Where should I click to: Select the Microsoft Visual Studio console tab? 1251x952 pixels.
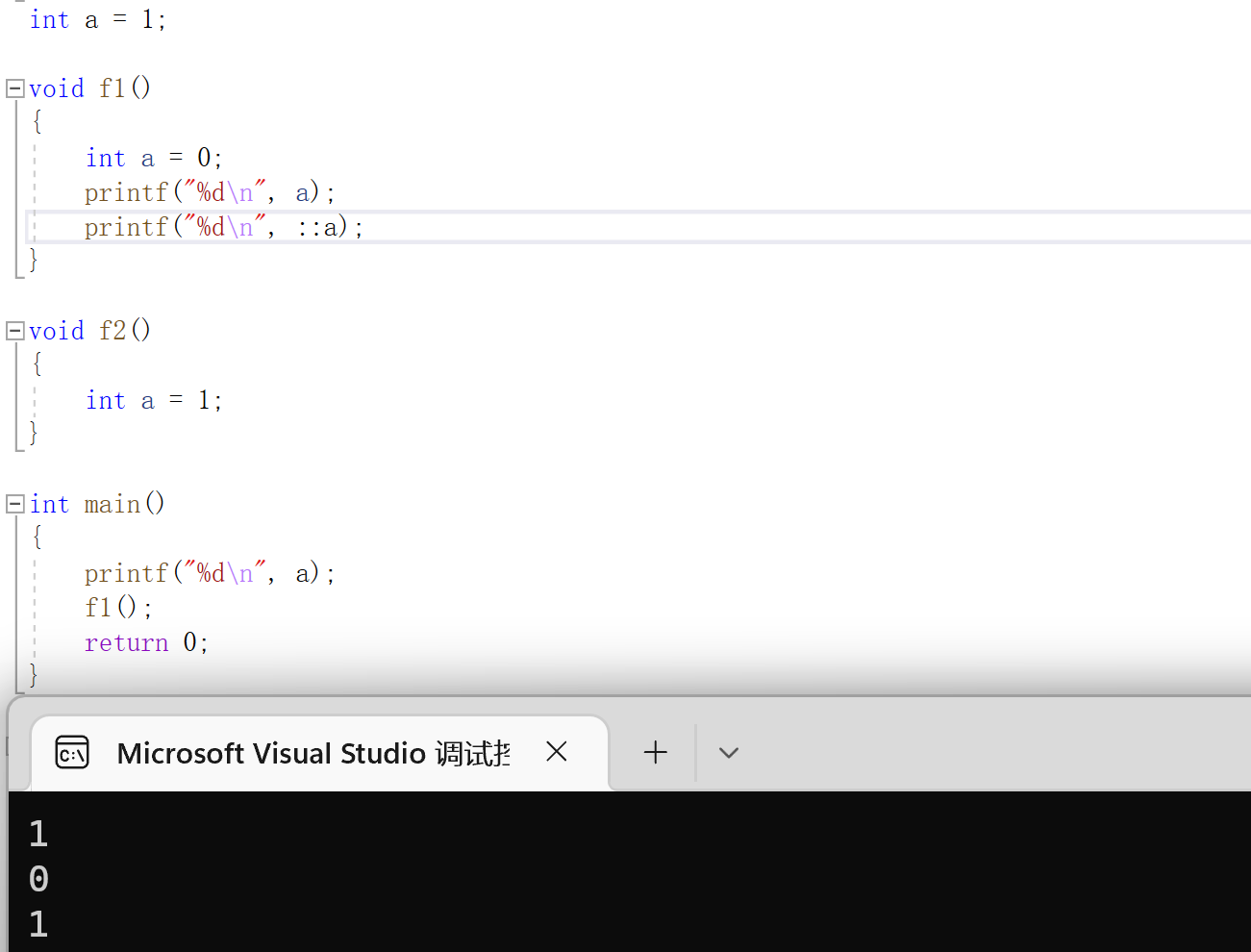320,753
